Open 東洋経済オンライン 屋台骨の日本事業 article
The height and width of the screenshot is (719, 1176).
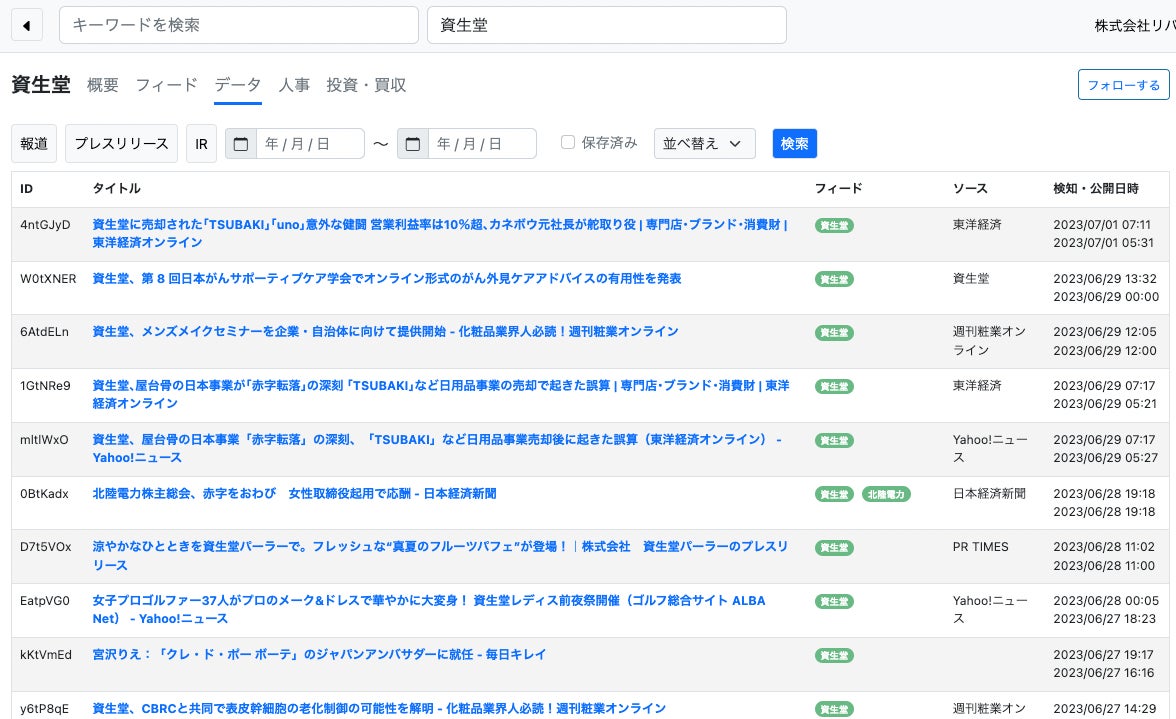440,394
